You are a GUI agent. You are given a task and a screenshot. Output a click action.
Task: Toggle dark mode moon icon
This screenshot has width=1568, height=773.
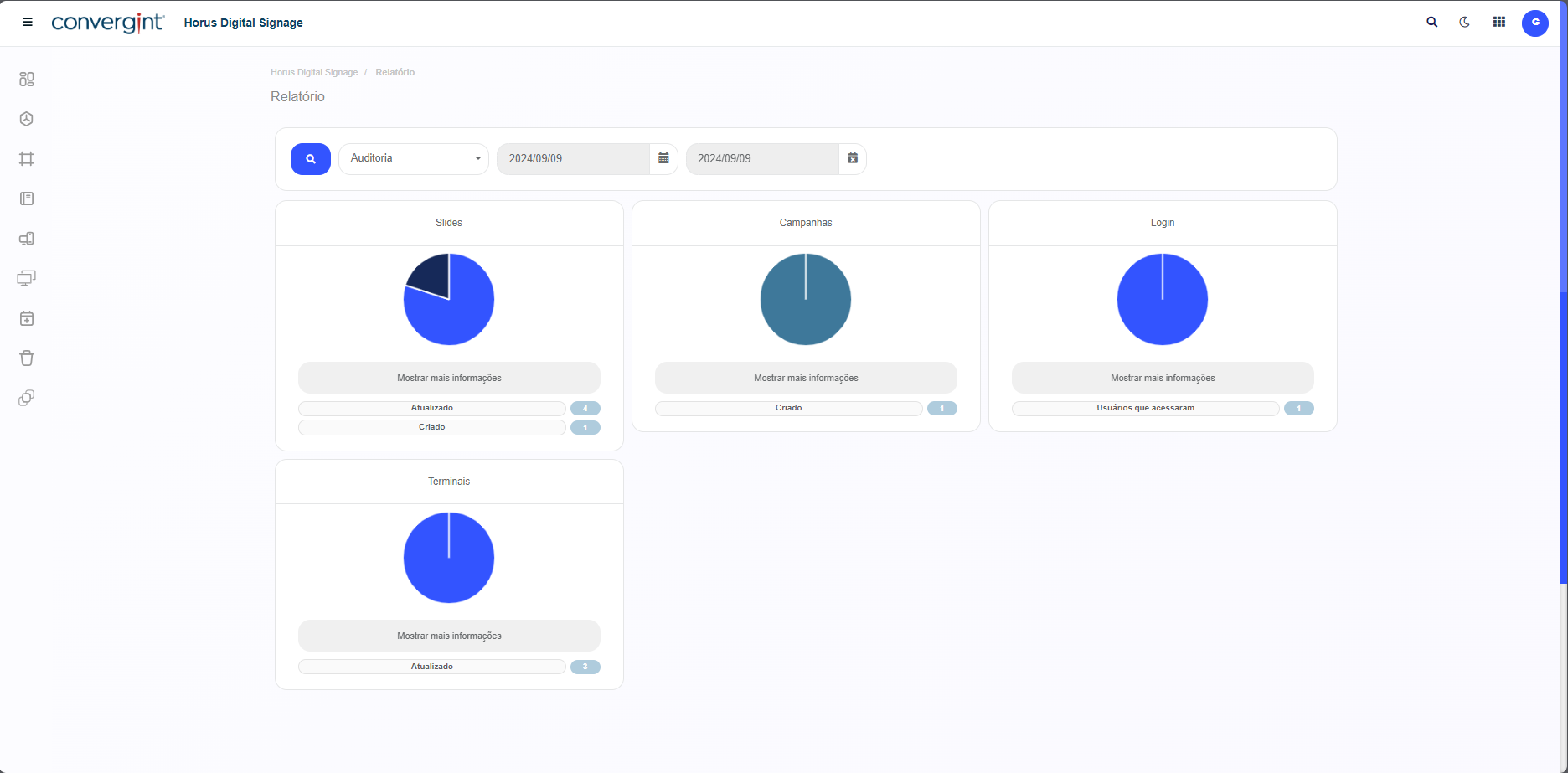[x=1465, y=23]
